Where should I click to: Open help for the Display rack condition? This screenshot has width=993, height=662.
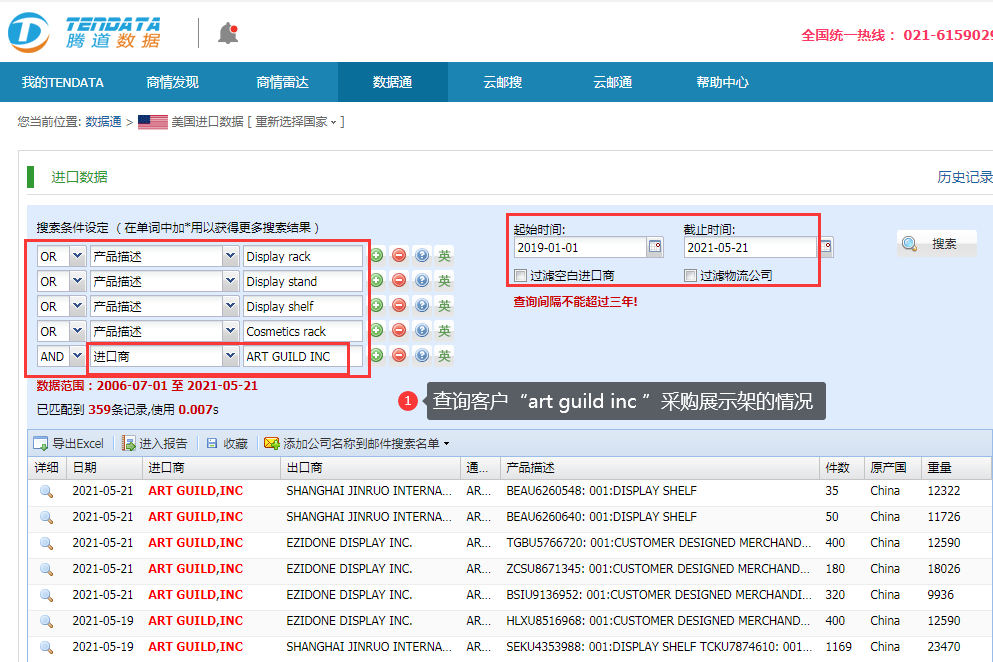tap(422, 256)
